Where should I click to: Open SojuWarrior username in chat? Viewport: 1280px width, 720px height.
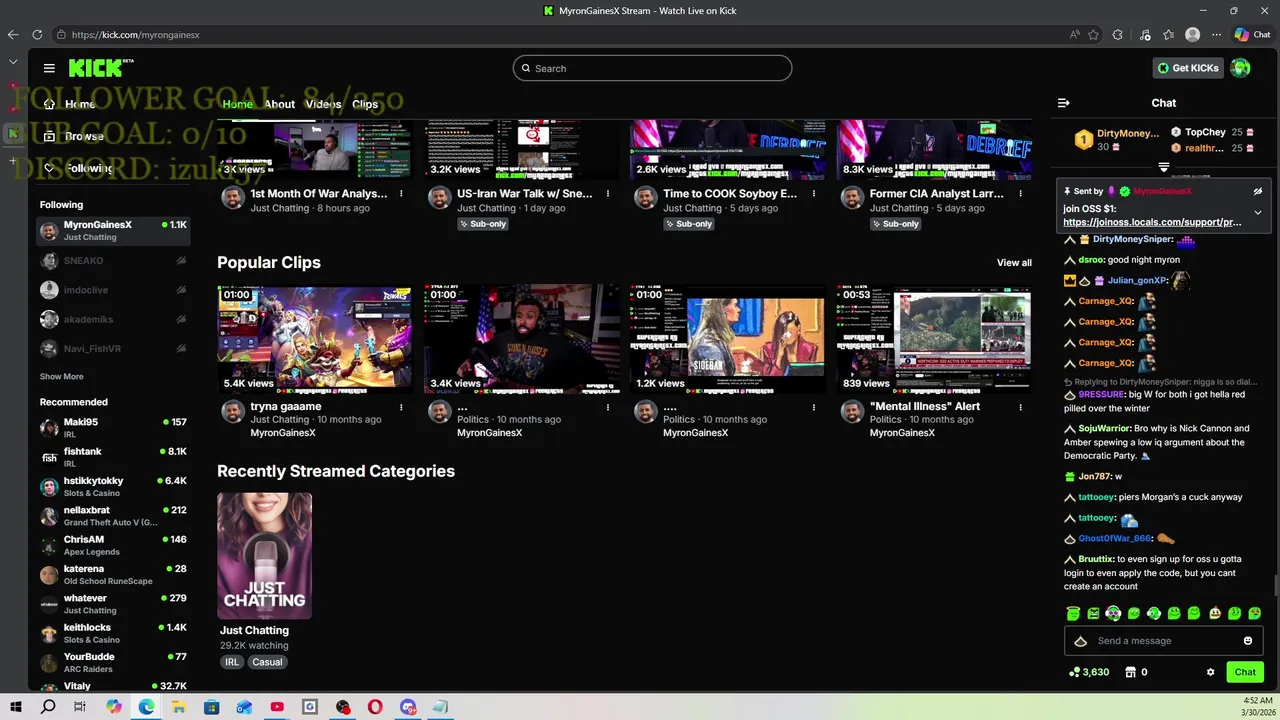pyautogui.click(x=1104, y=428)
